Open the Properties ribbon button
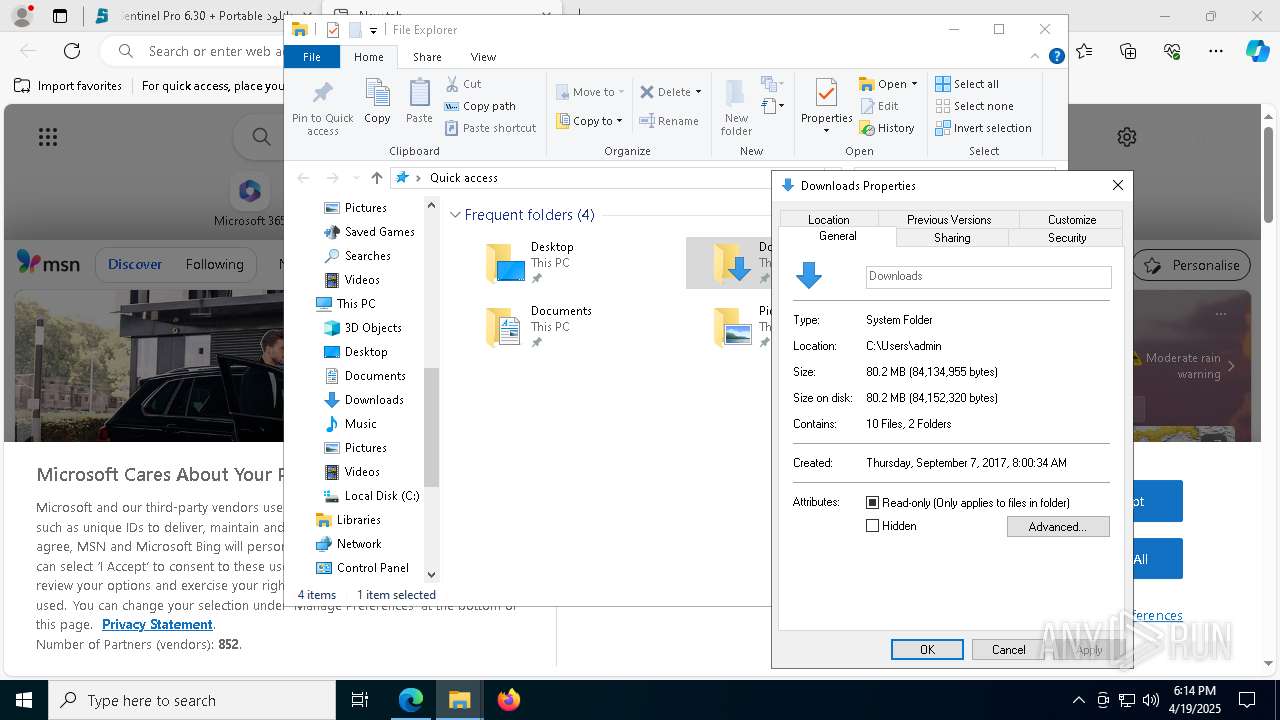This screenshot has height=720, width=1280. (x=826, y=108)
